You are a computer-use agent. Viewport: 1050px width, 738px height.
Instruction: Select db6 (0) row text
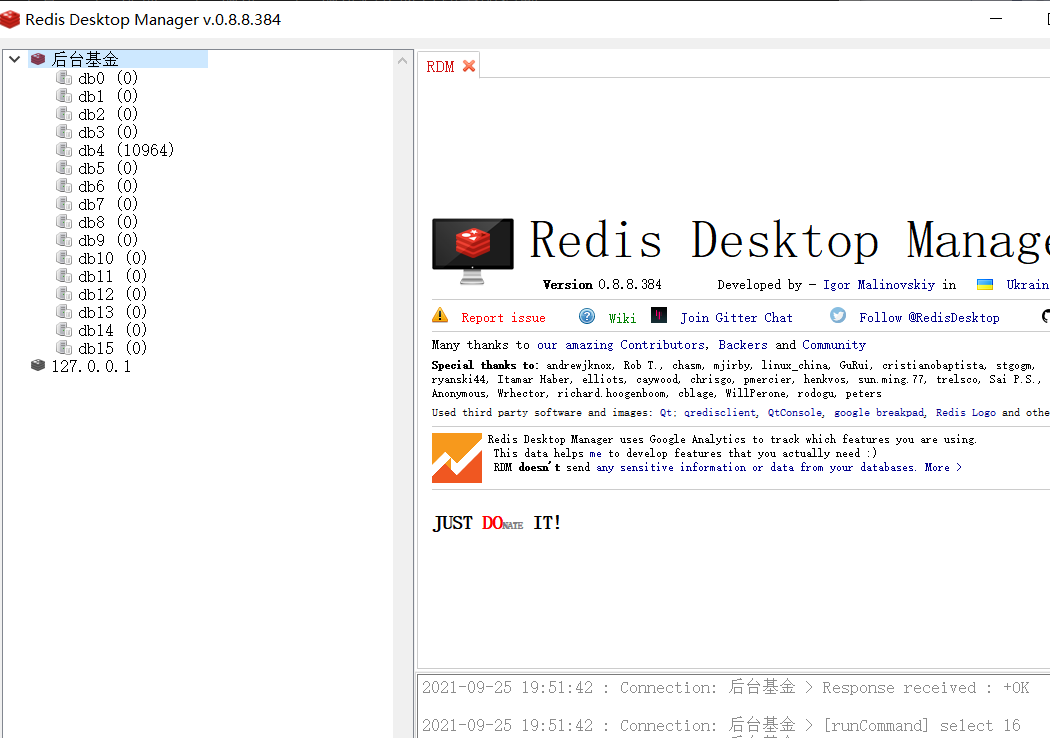point(108,186)
